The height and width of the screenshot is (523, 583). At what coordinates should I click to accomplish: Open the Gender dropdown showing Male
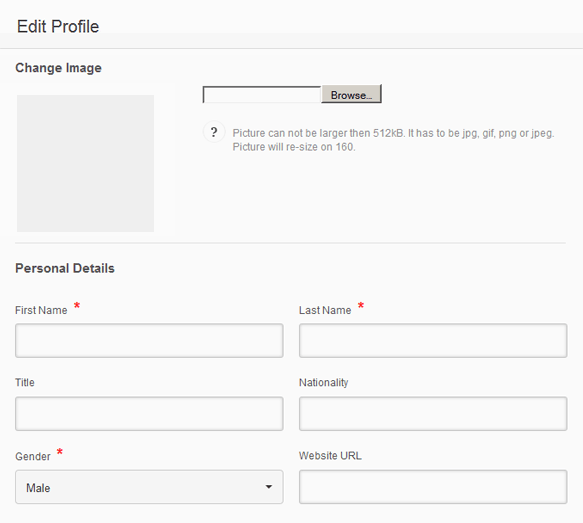(x=149, y=487)
